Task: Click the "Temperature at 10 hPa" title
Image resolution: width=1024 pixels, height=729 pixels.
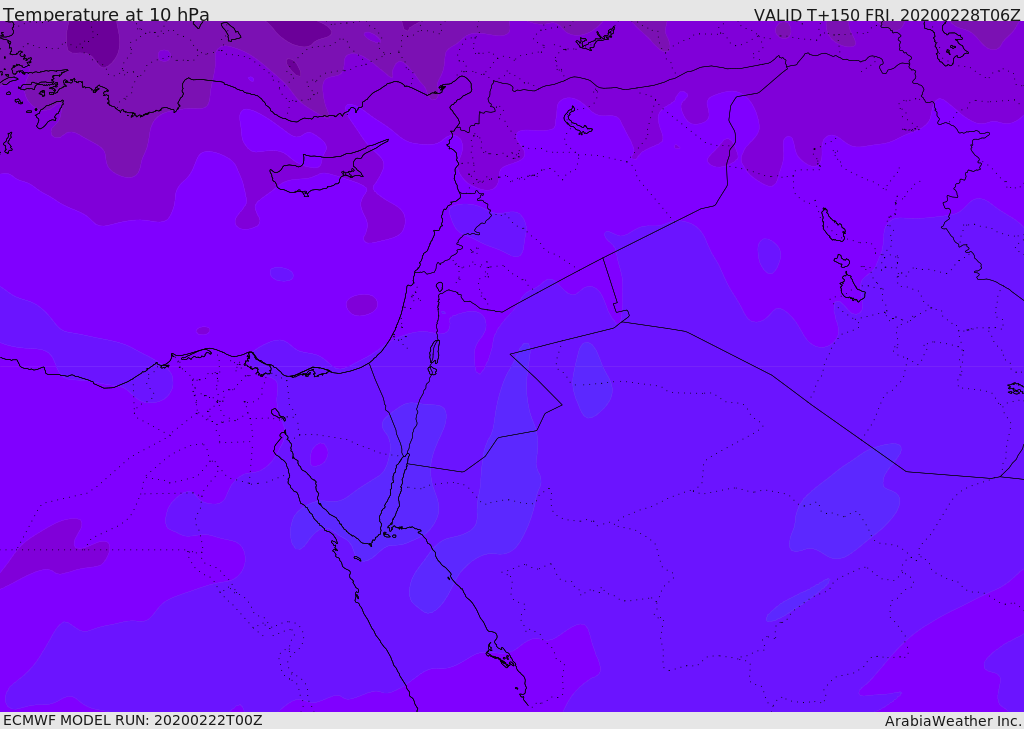Action: (106, 15)
